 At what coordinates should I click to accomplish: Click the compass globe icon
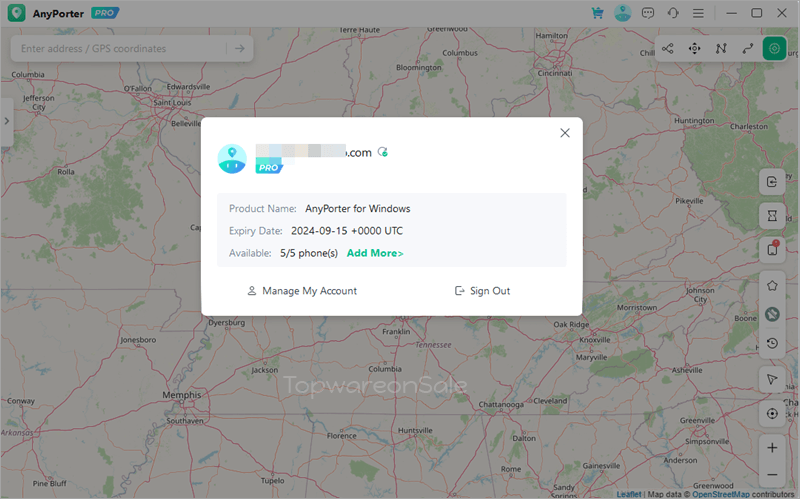(x=772, y=314)
